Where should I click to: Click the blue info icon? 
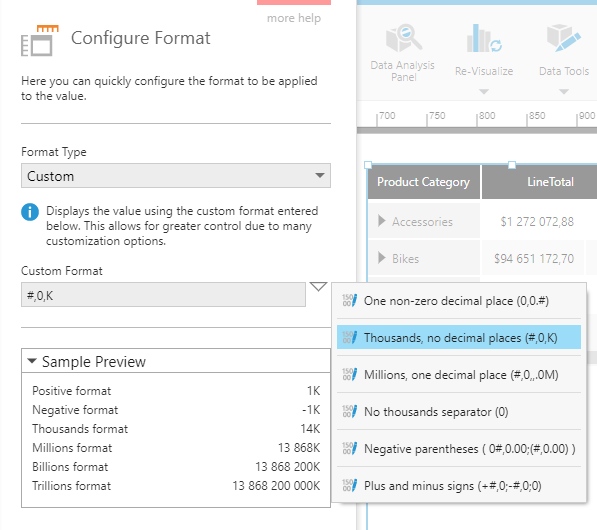(30, 212)
